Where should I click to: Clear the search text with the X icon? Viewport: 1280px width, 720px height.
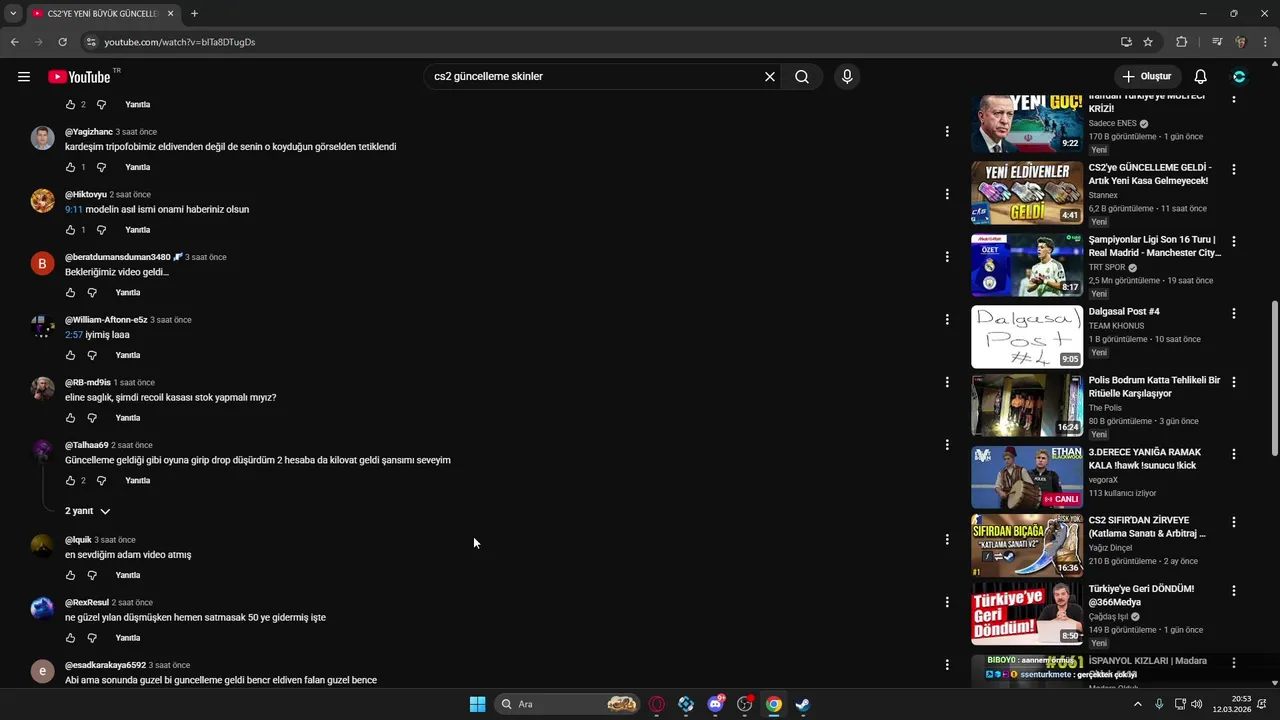click(770, 77)
